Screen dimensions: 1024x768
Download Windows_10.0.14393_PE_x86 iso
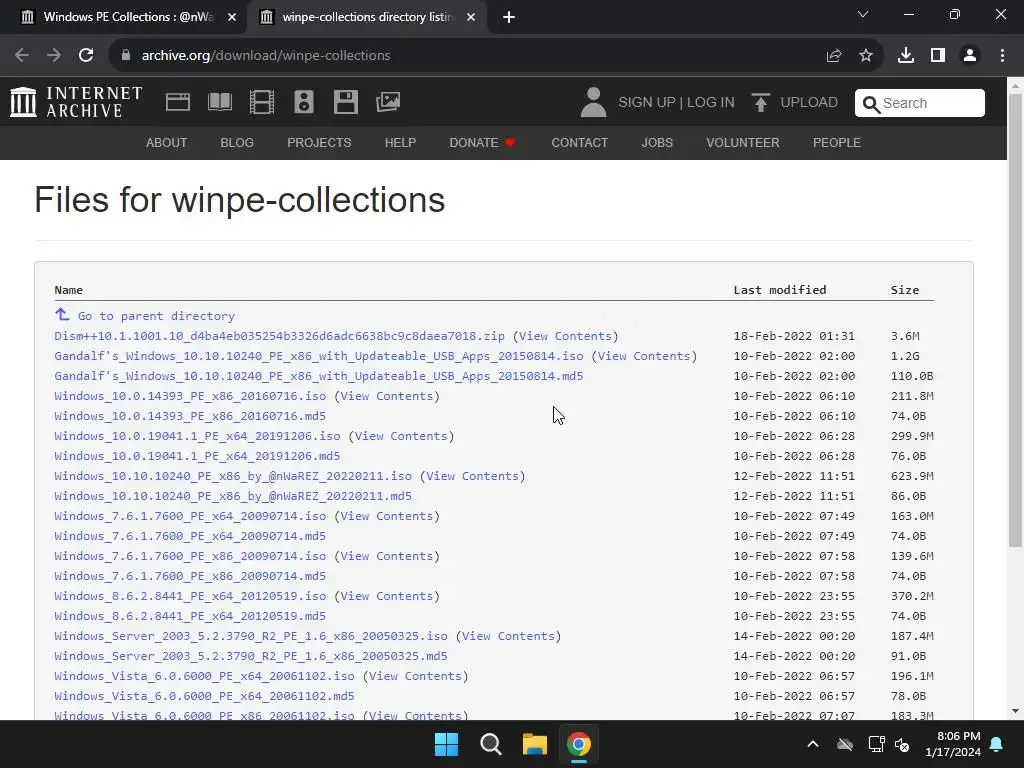[190, 396]
